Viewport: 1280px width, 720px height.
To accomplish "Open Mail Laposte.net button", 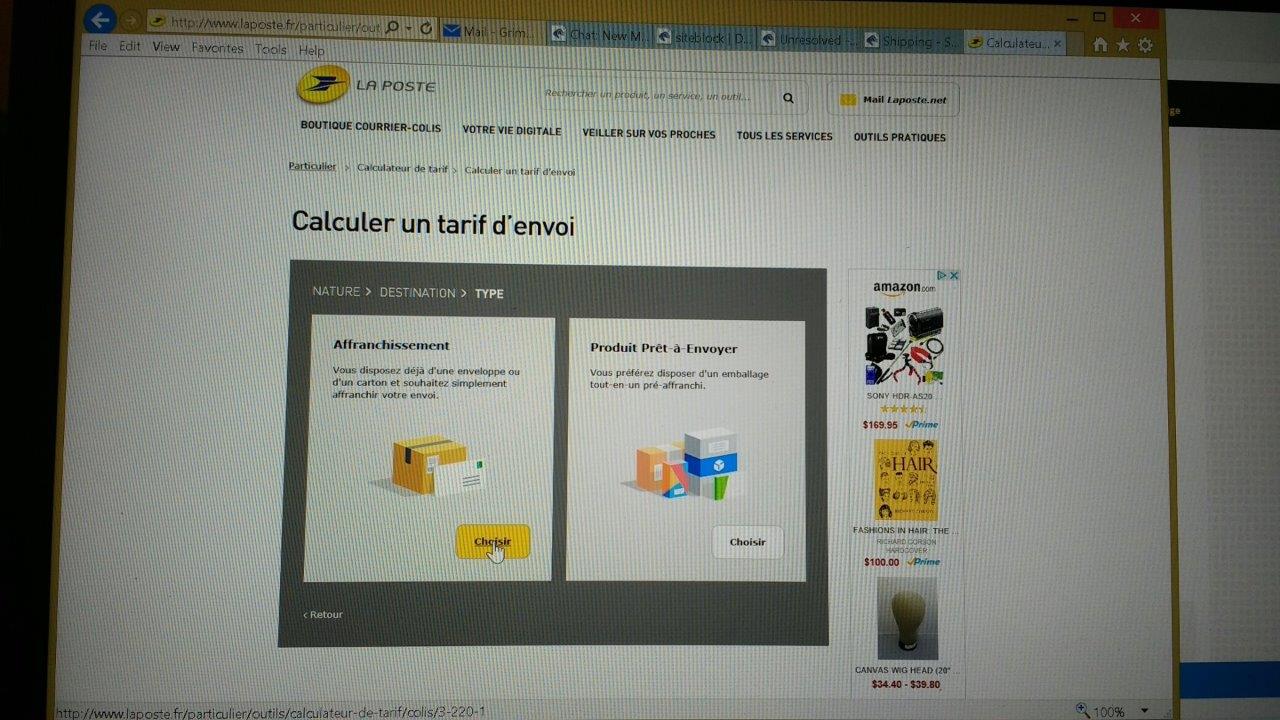I will pos(893,100).
